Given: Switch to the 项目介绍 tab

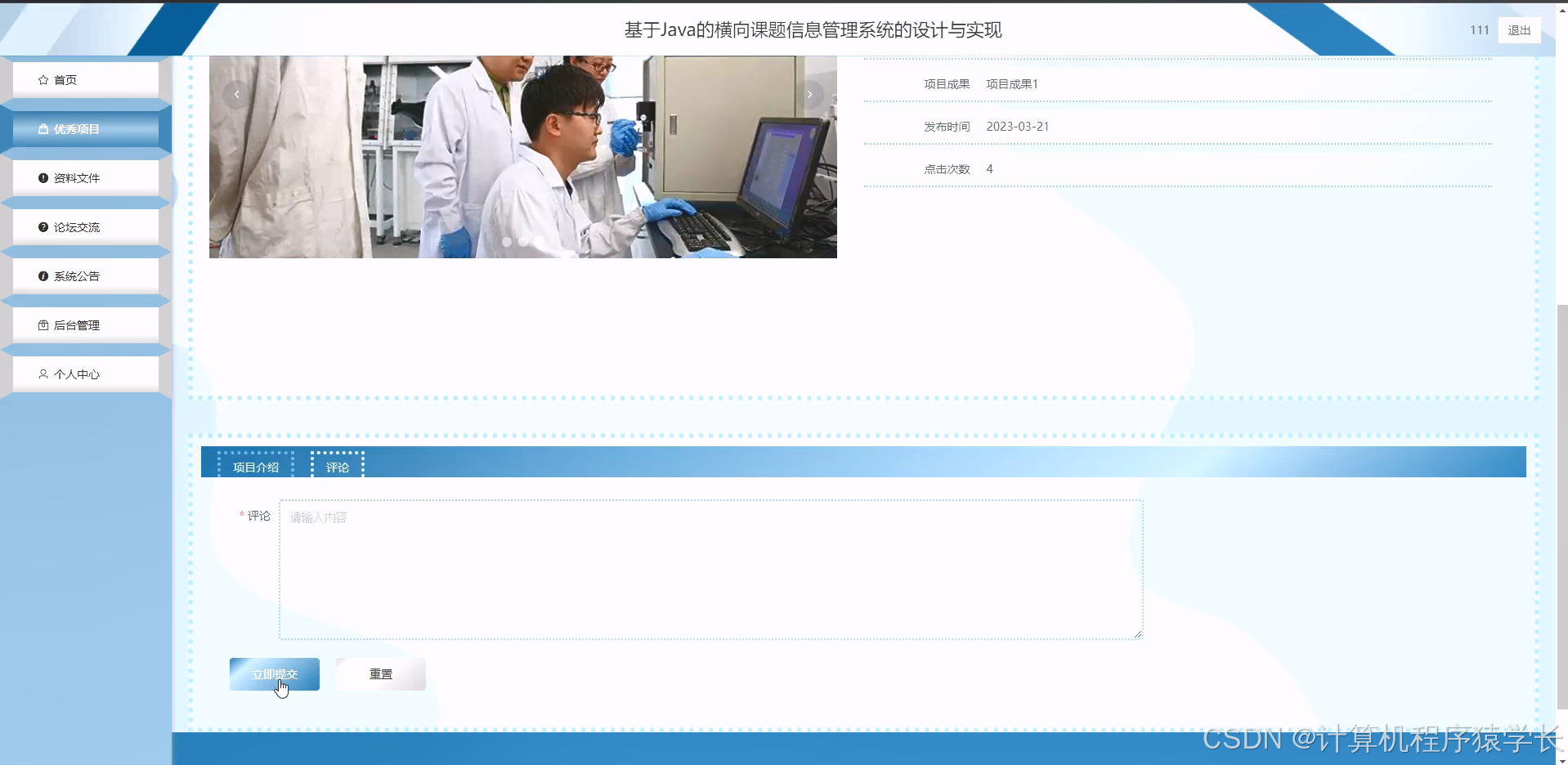Looking at the screenshot, I should click(256, 467).
